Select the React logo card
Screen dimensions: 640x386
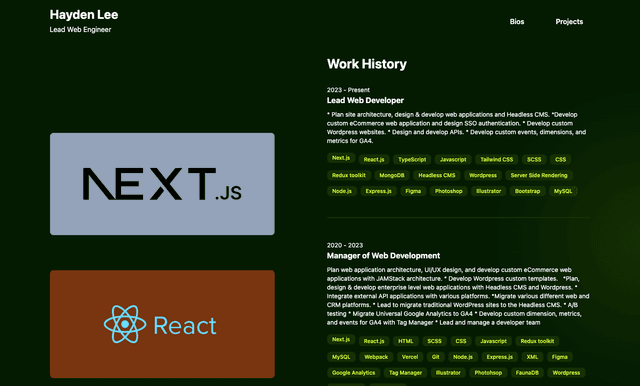click(x=162, y=324)
